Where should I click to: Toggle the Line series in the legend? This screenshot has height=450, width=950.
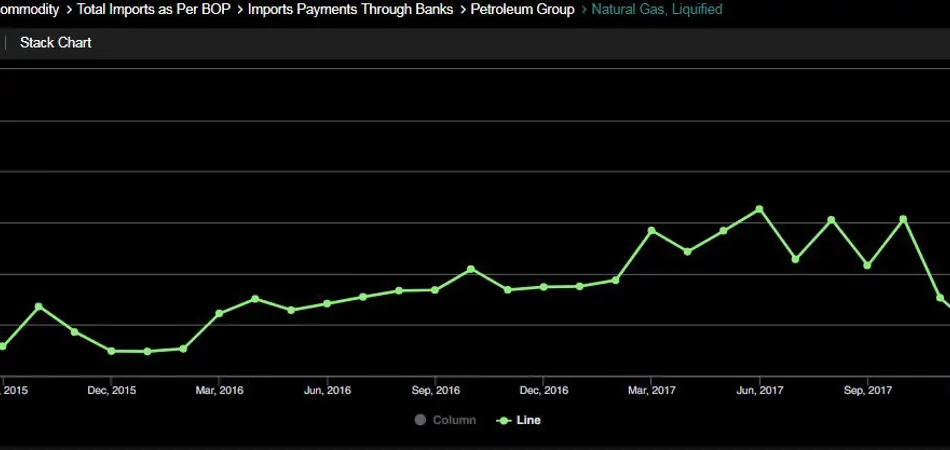coord(528,420)
